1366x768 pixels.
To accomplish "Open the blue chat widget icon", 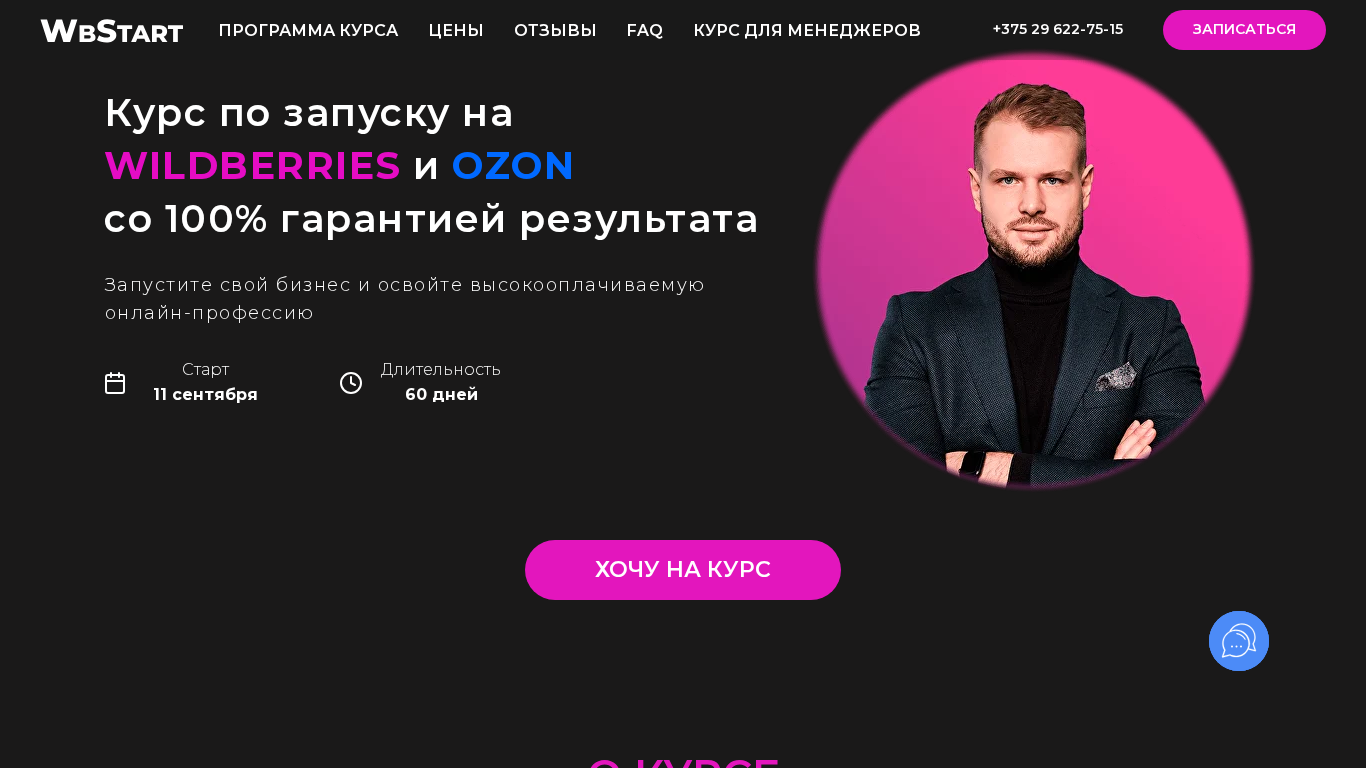I will (x=1239, y=641).
